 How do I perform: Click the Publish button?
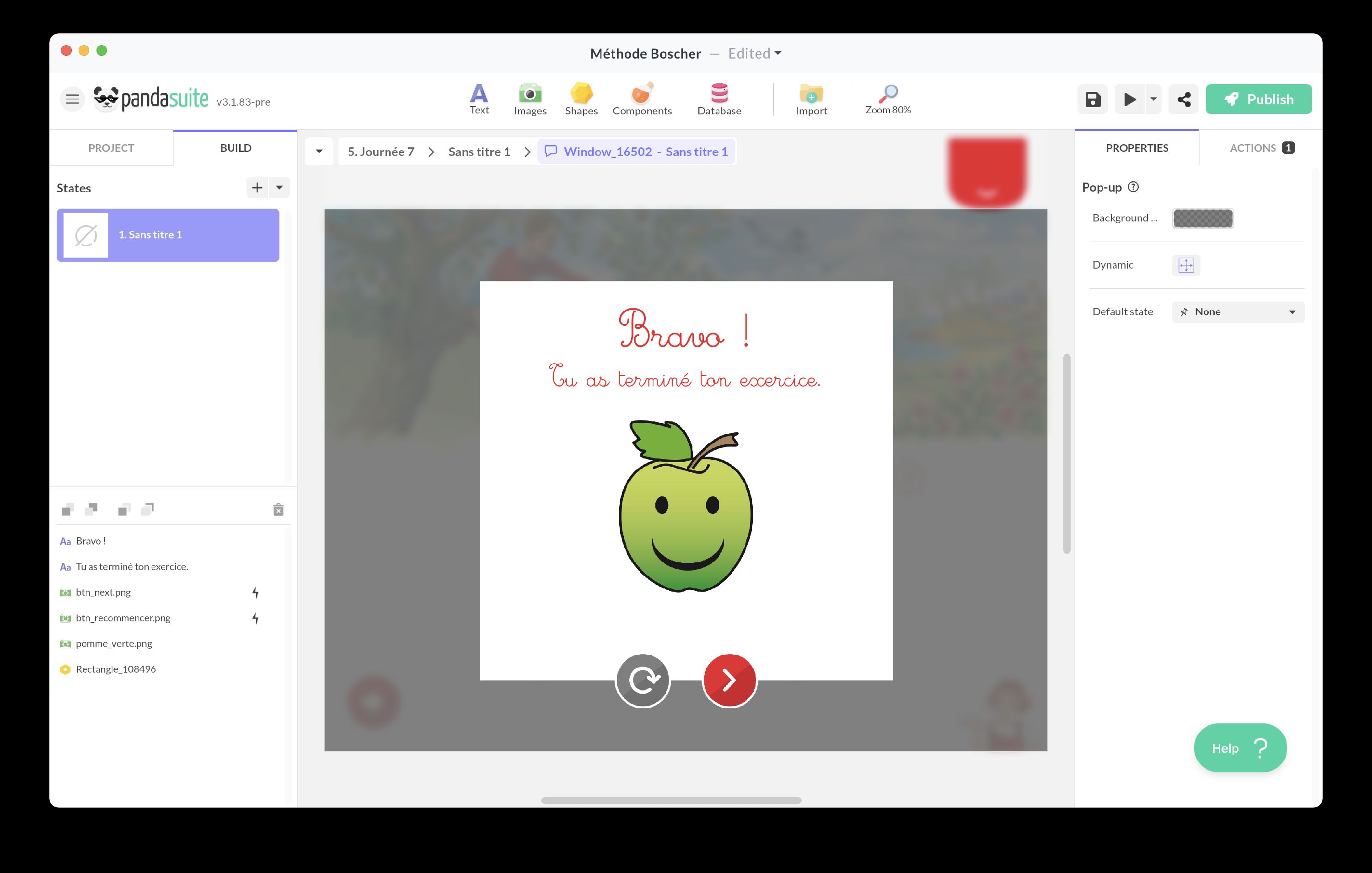point(1258,99)
